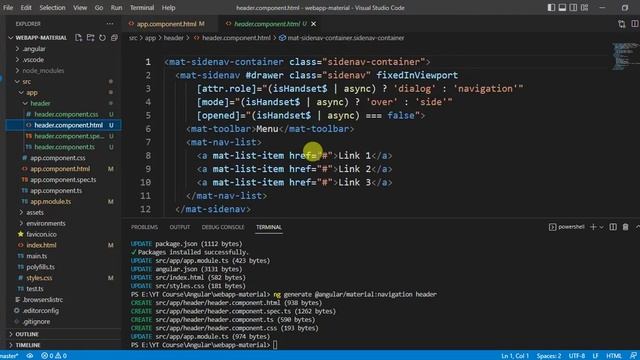Open header.component.css file
Screen dimensions: 640x360
coord(66,114)
